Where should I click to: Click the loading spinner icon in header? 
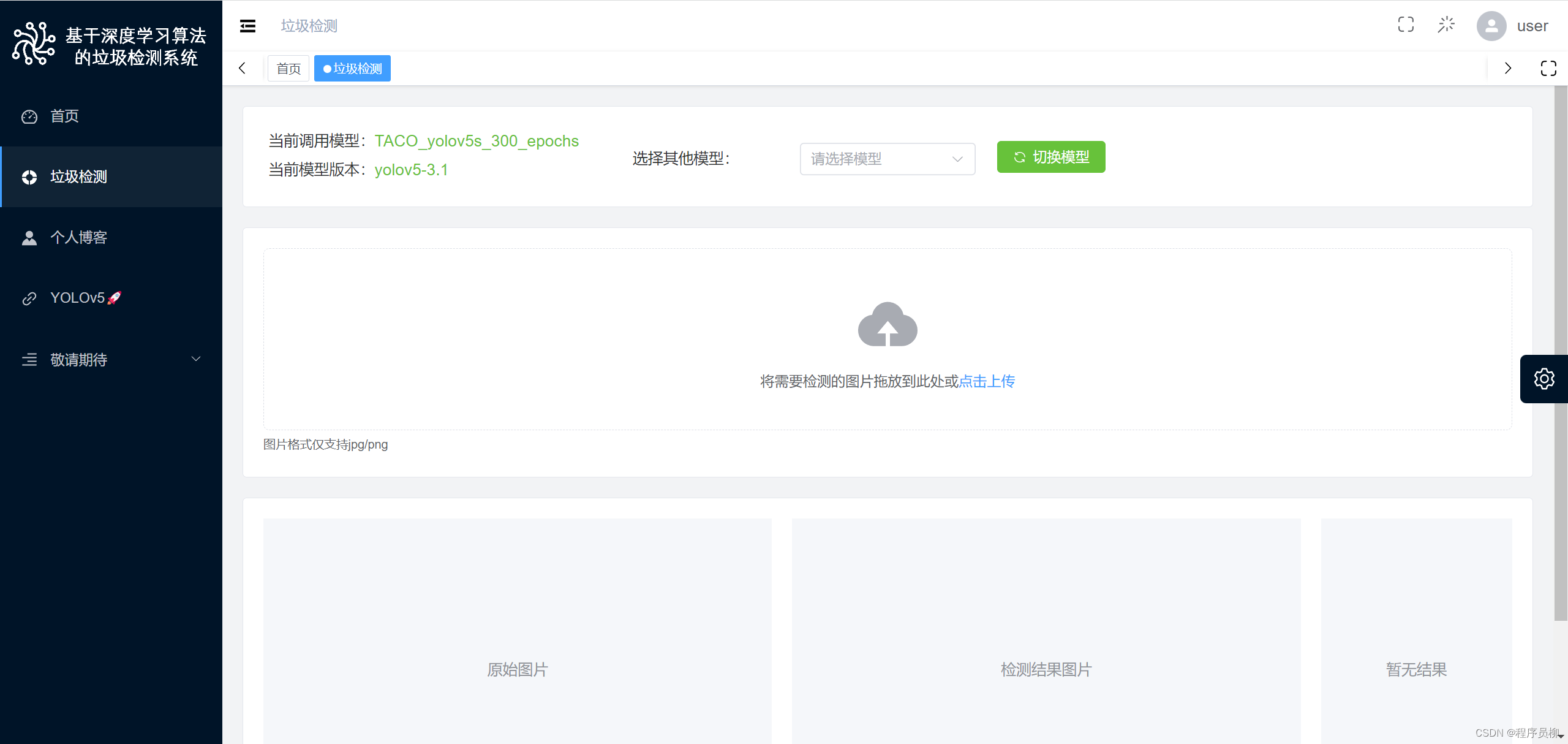click(x=1446, y=25)
